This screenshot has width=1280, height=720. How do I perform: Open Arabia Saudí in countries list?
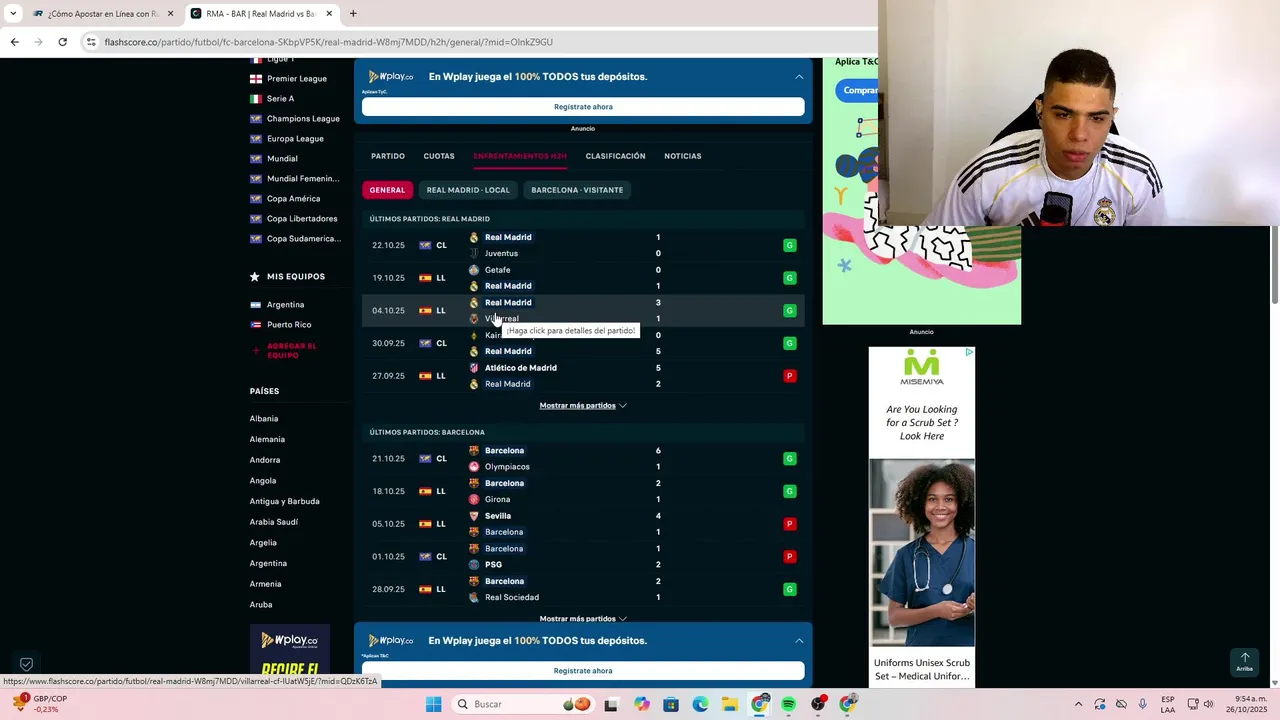(x=274, y=522)
